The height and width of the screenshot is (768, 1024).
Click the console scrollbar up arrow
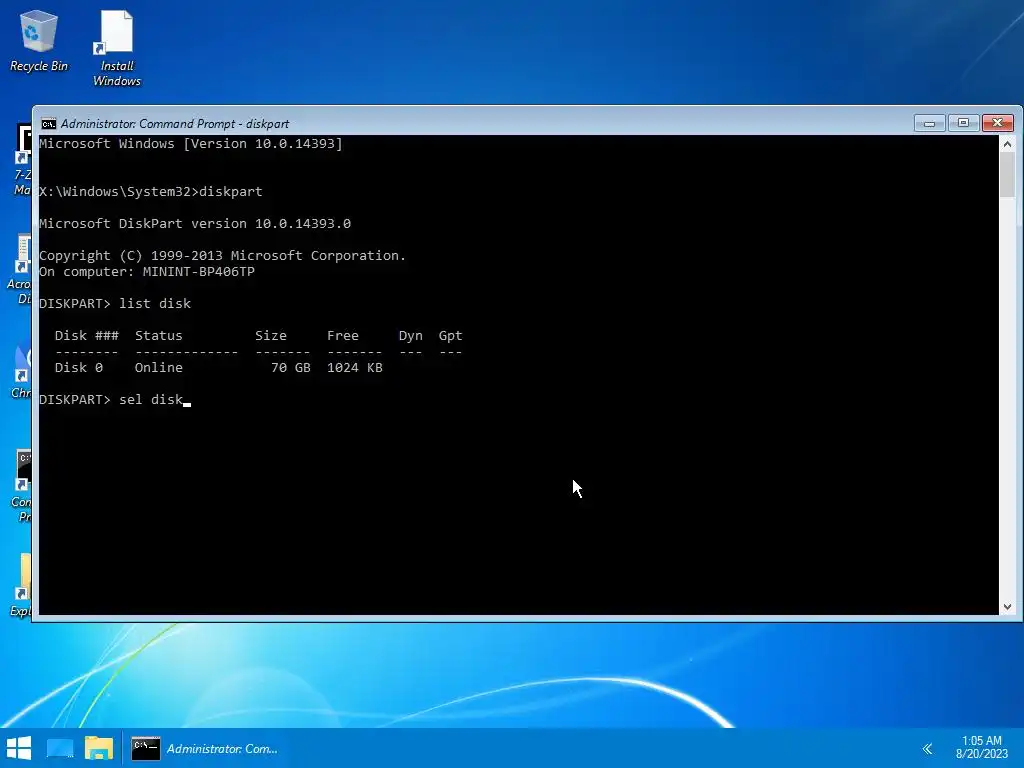tap(1007, 144)
